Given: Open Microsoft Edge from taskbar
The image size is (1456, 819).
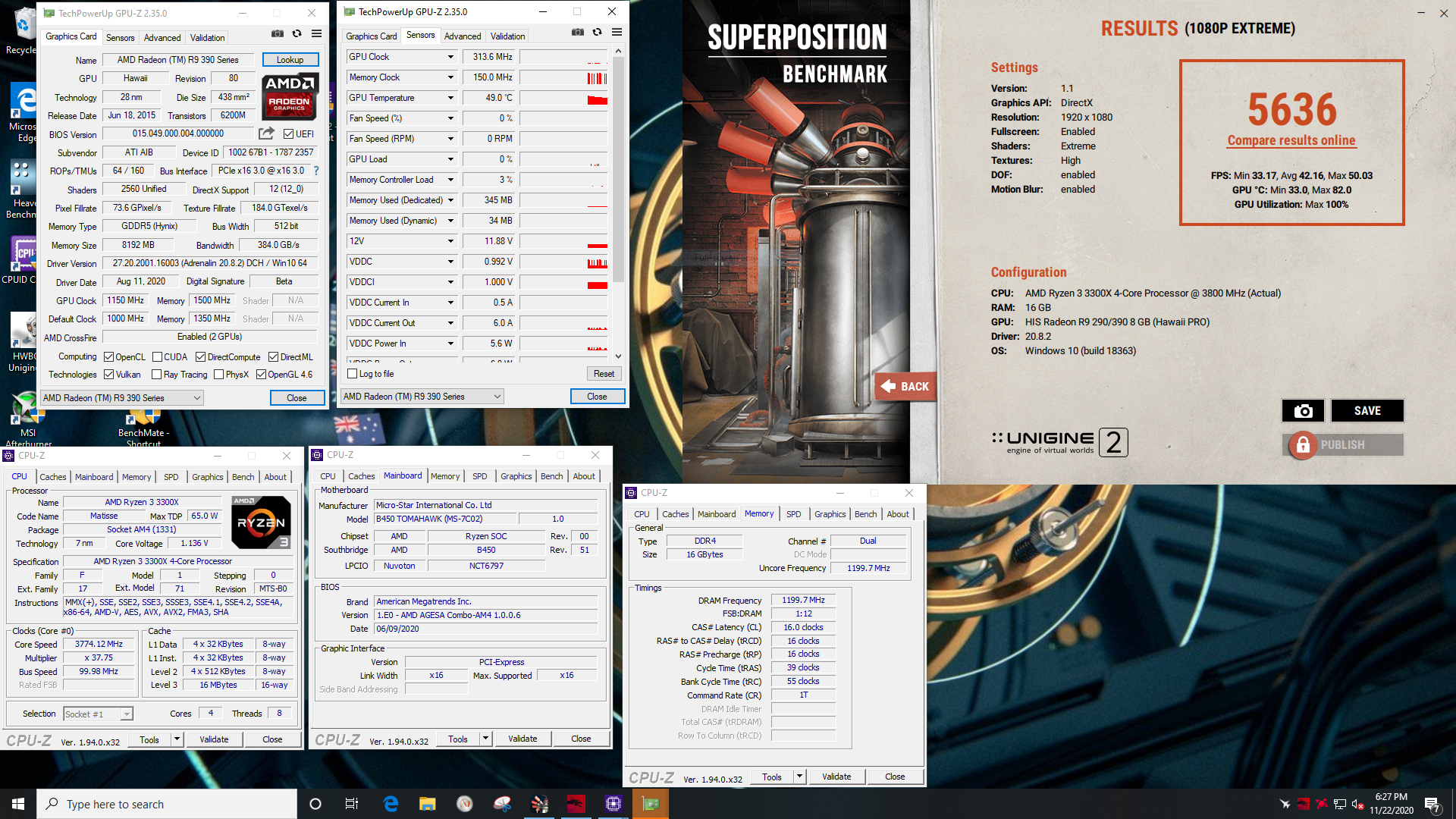Looking at the screenshot, I should [x=391, y=804].
